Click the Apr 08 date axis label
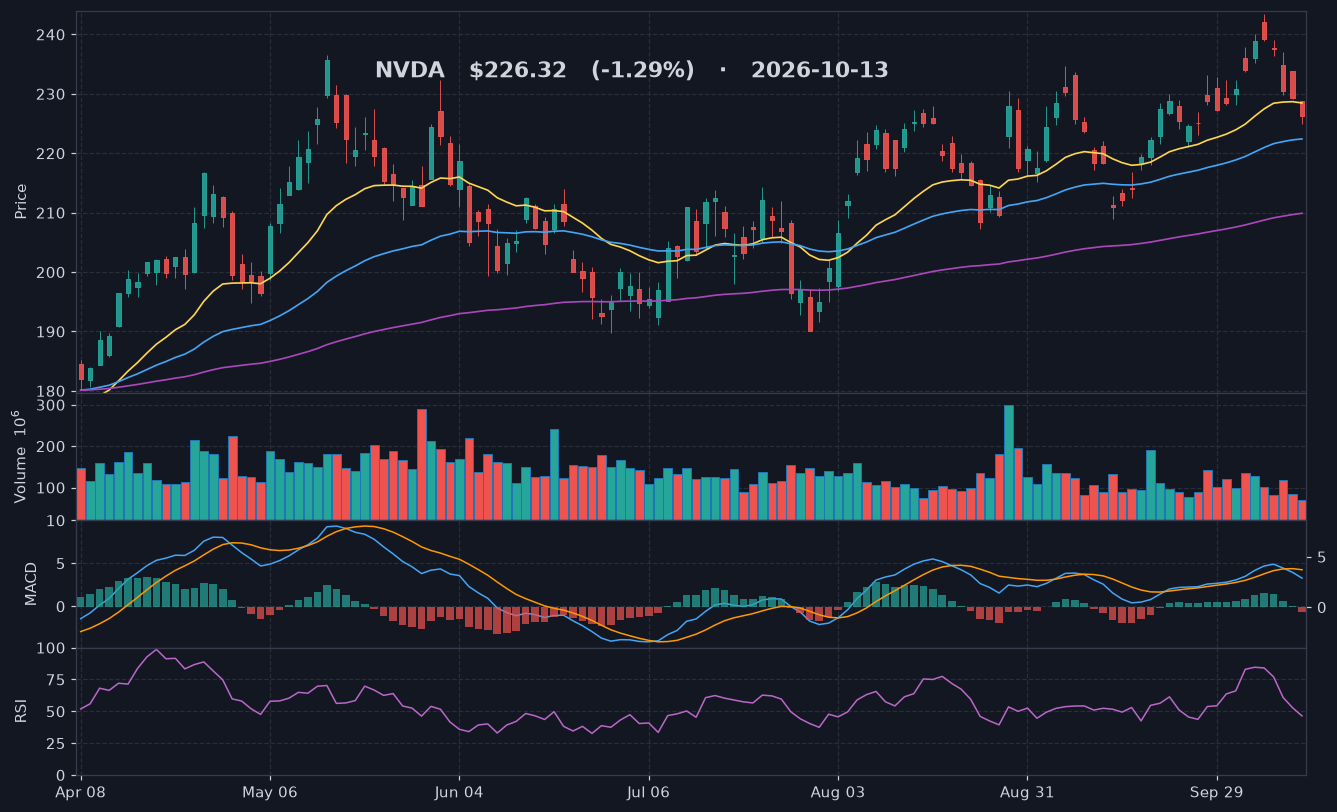The width and height of the screenshot is (1337, 812). 81,792
